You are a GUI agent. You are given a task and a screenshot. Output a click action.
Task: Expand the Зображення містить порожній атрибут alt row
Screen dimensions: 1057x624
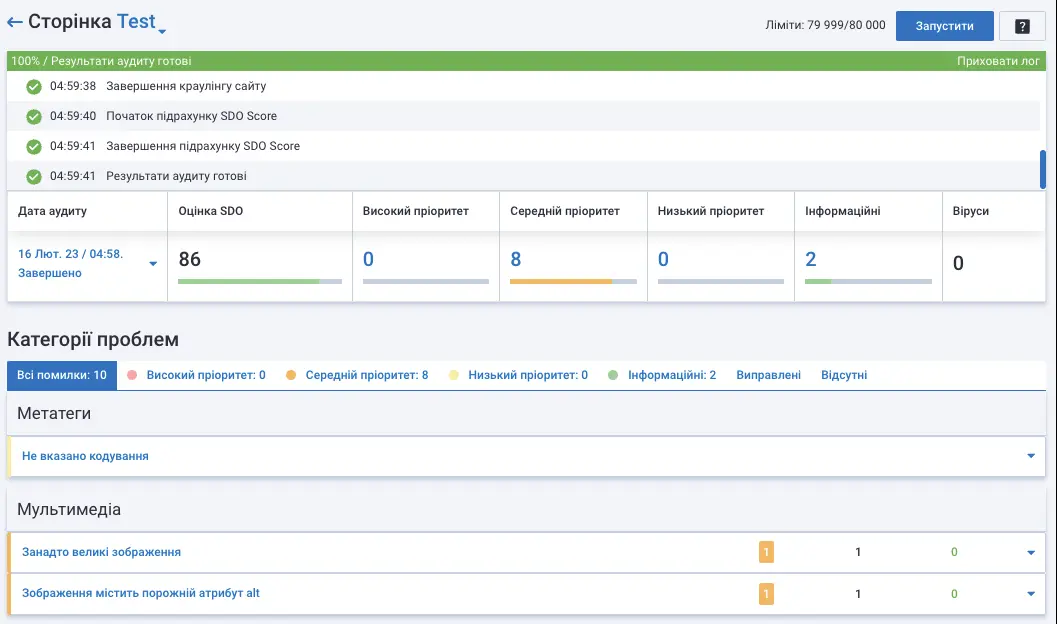pos(1031,593)
